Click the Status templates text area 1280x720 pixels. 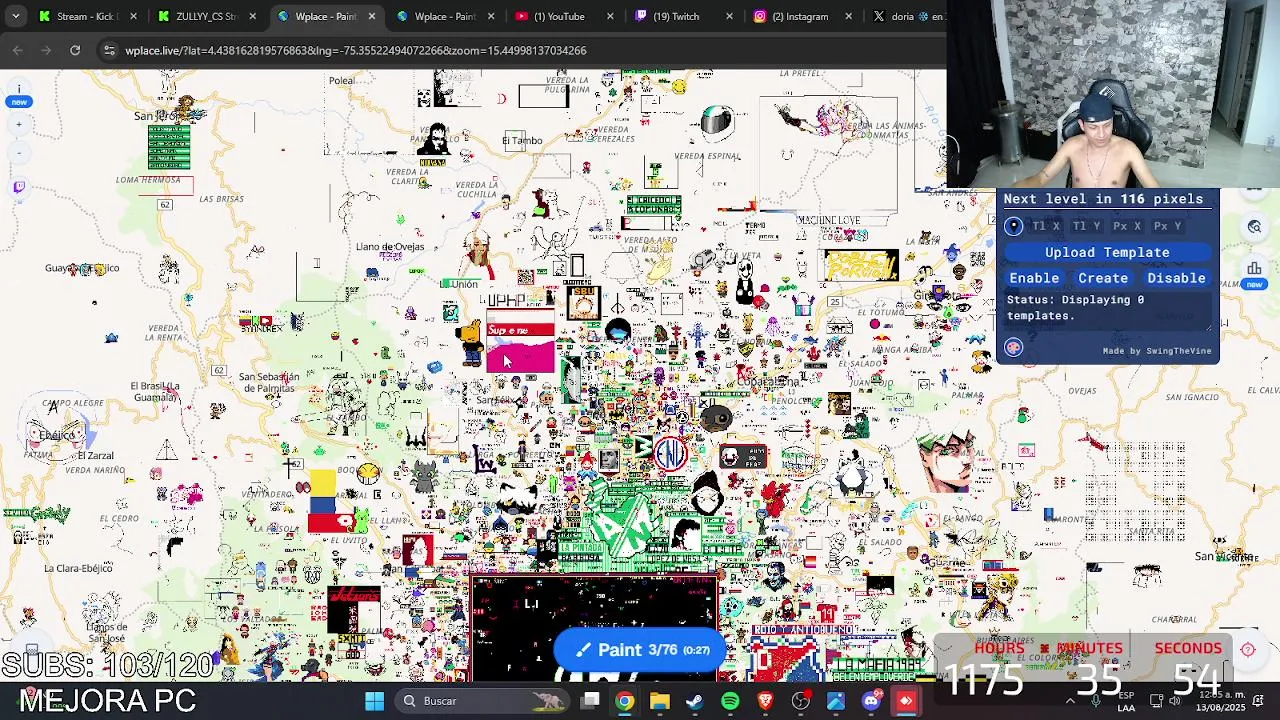[1108, 310]
